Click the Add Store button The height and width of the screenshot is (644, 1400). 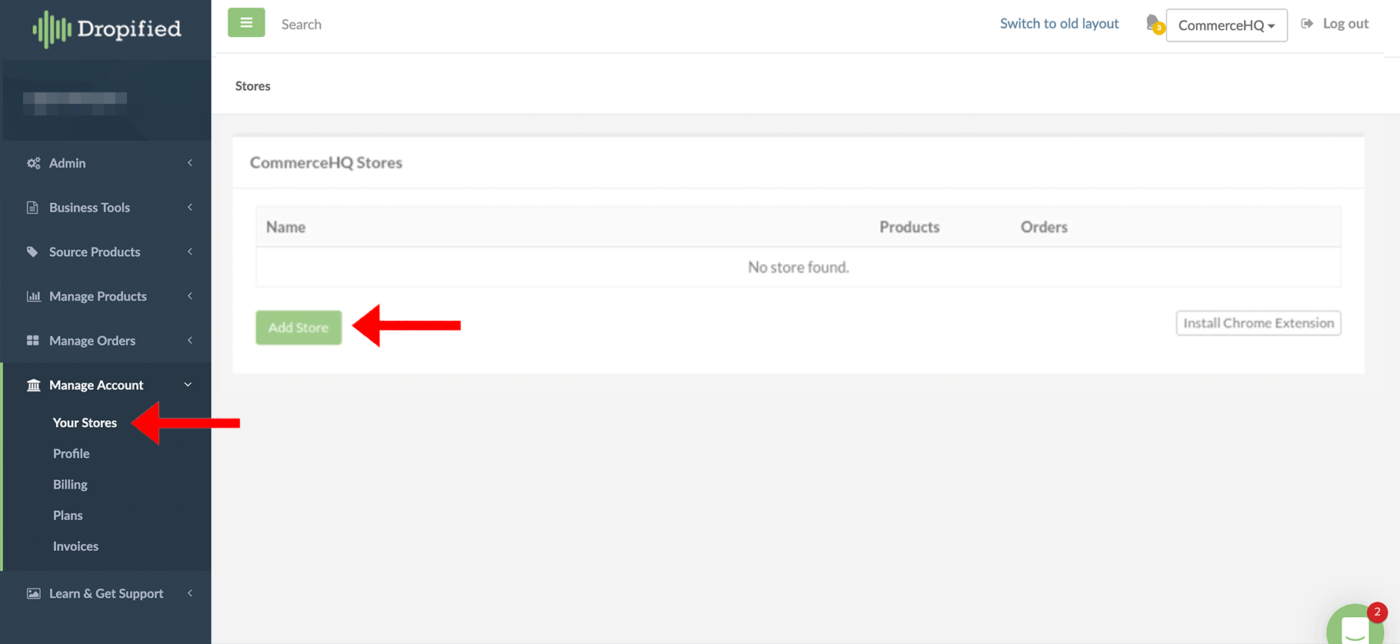click(298, 327)
